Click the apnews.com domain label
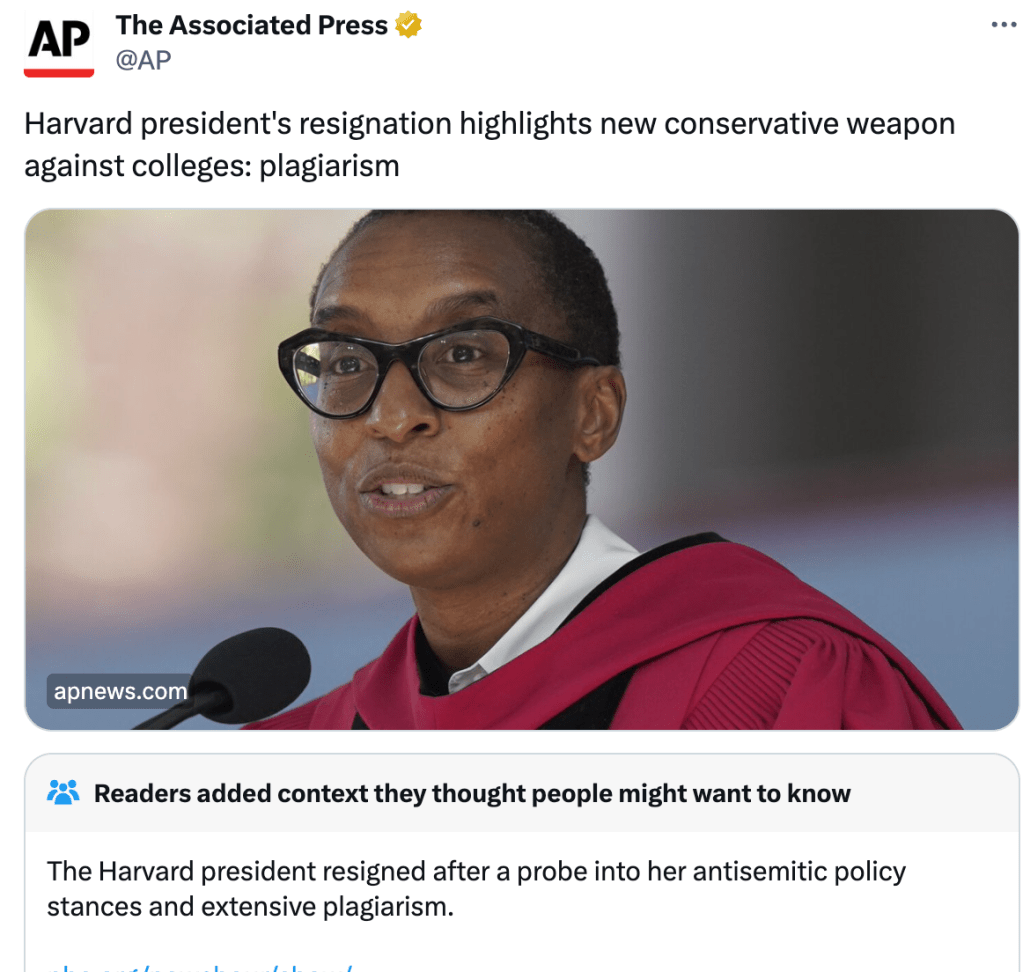This screenshot has width=1023, height=972. click(120, 691)
